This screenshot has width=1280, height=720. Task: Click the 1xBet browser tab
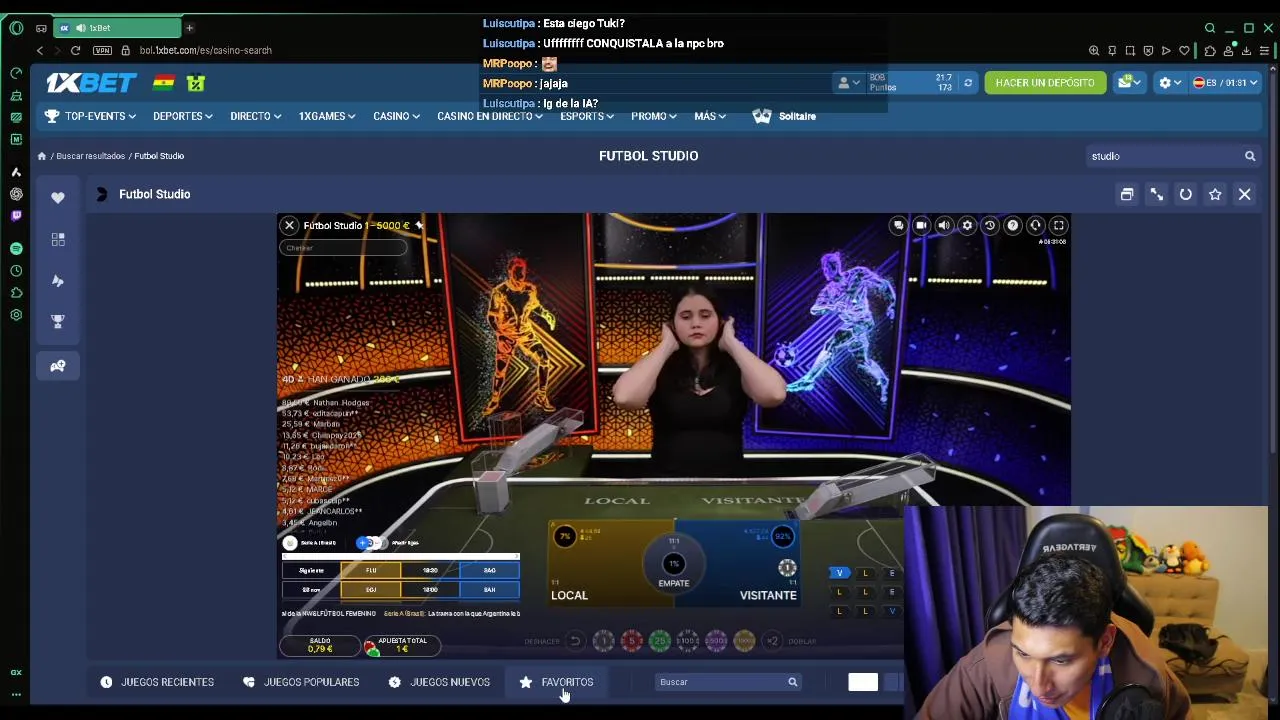click(118, 28)
